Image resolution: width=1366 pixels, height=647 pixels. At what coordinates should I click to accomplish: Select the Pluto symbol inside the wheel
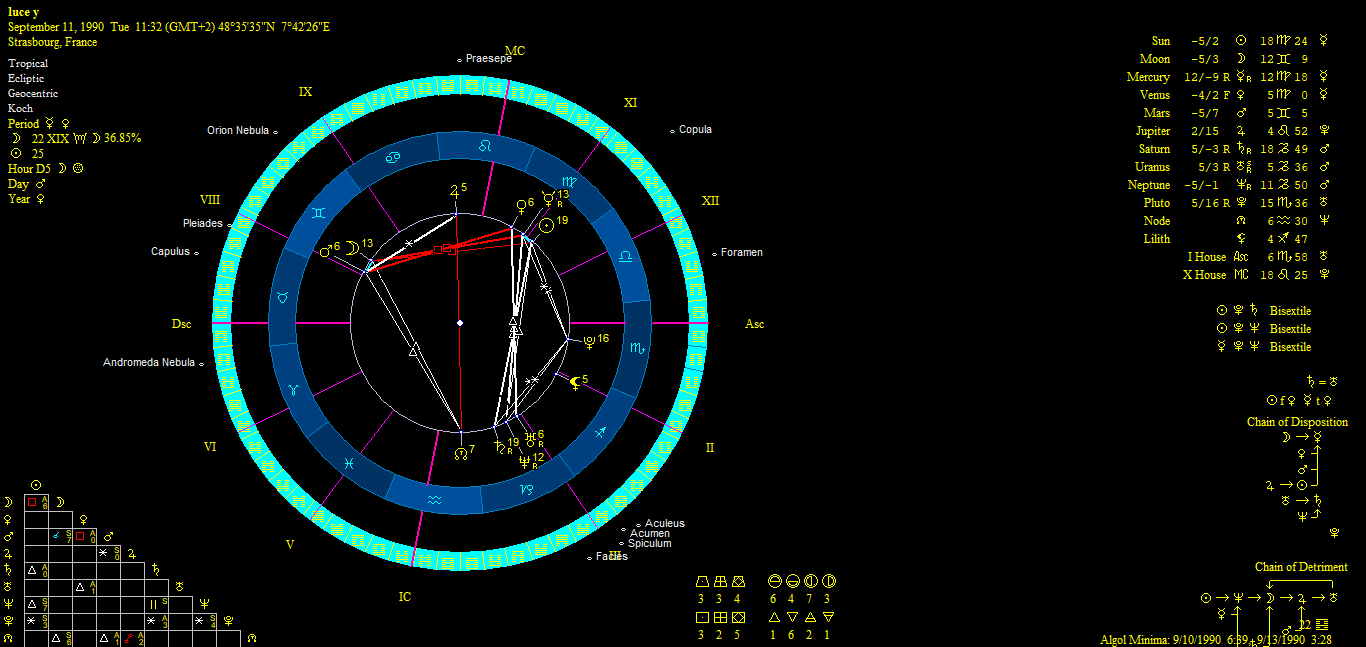pyautogui.click(x=589, y=340)
